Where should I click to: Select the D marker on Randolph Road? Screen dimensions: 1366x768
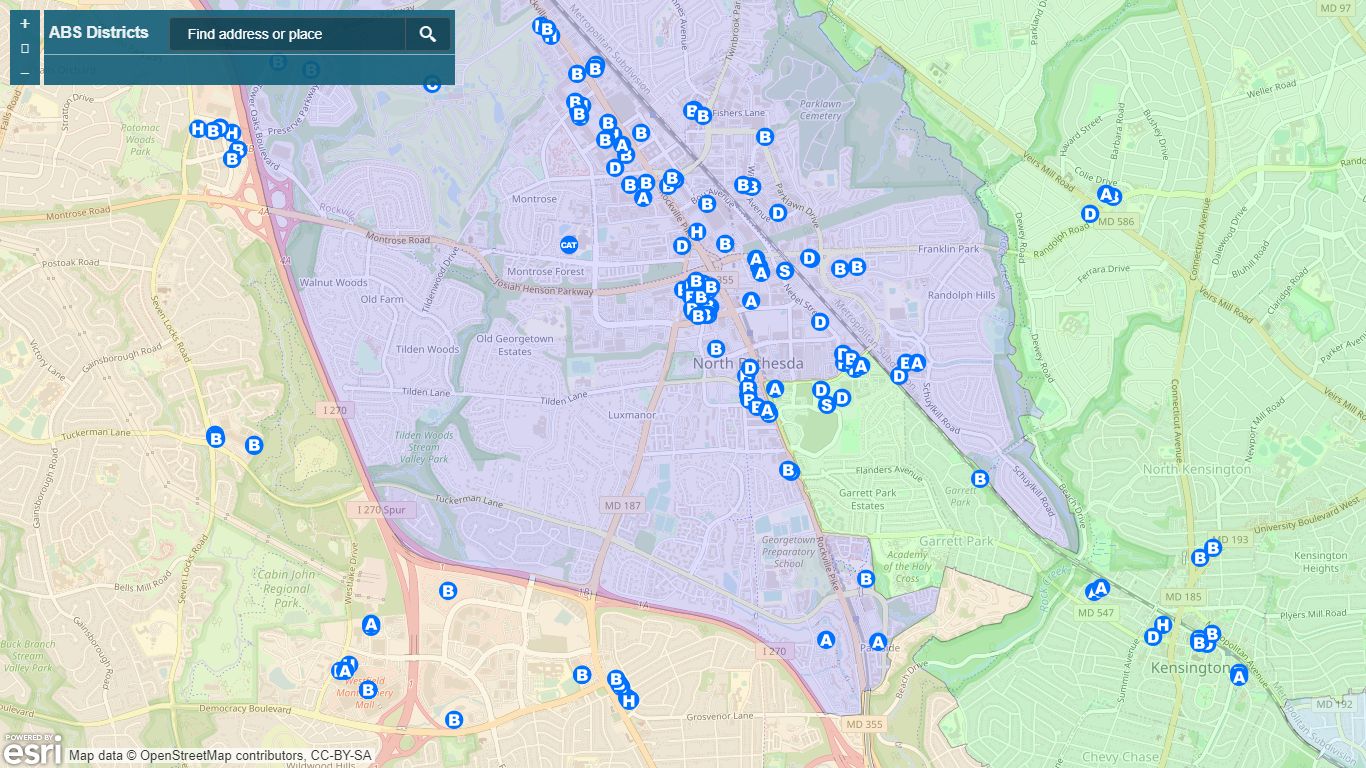click(1090, 213)
